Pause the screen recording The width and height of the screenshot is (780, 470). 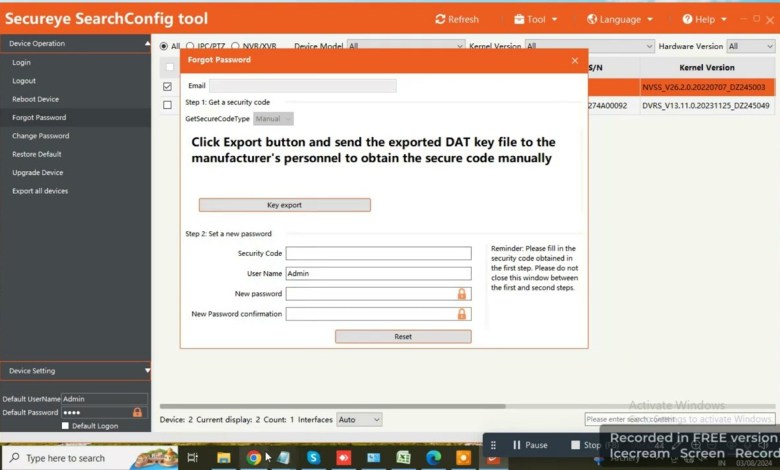[x=530, y=445]
